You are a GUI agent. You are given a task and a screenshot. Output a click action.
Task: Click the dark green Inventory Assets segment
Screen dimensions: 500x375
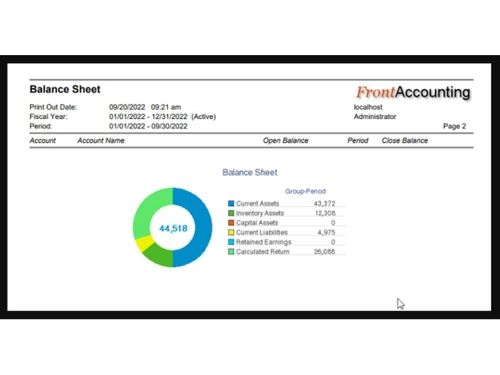tap(160, 256)
